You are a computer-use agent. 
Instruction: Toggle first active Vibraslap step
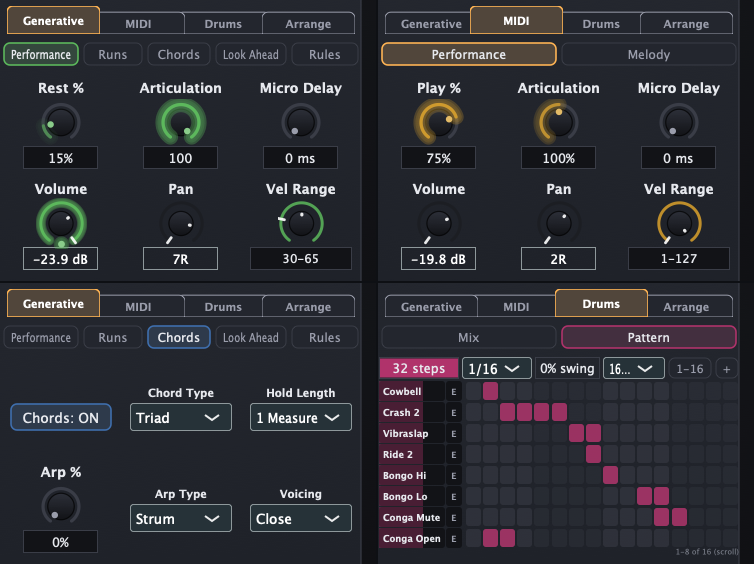[x=576, y=434]
